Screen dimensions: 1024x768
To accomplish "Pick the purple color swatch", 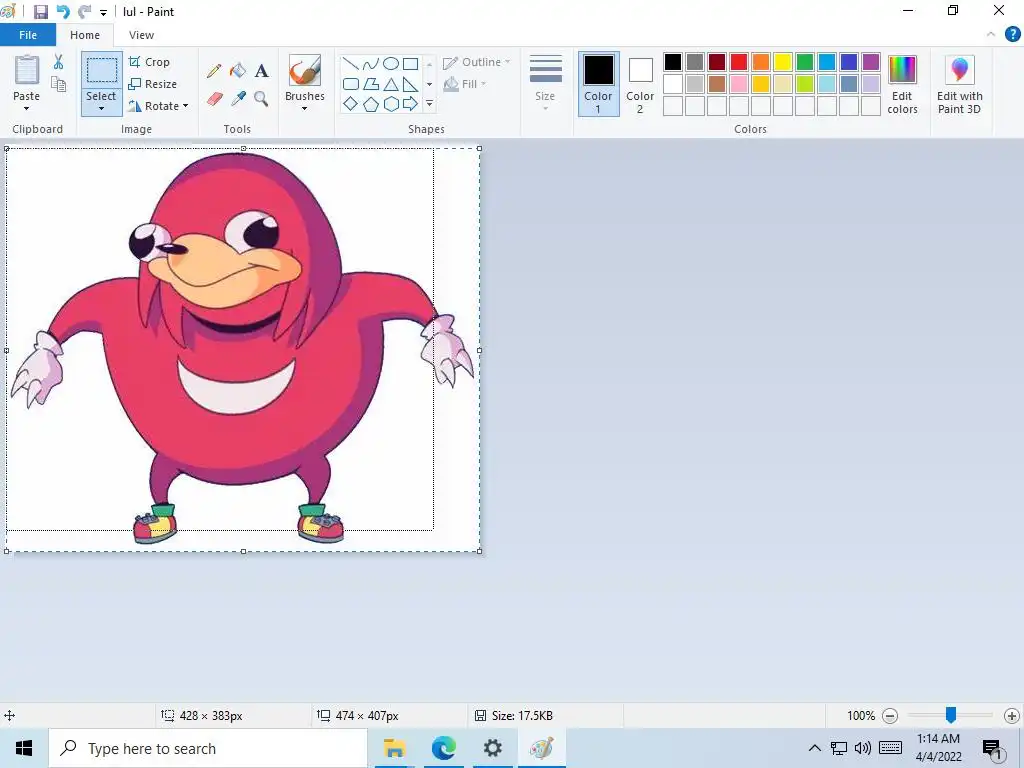I will pyautogui.click(x=871, y=62).
